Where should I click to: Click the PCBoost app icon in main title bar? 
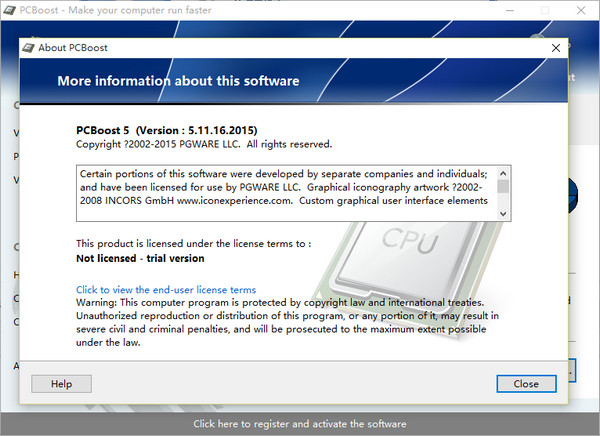[x=10, y=10]
